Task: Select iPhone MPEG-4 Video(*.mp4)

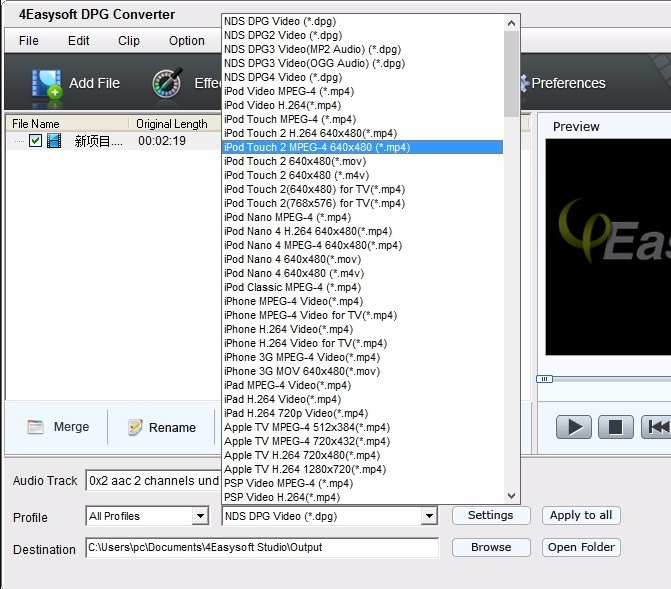Action: pyautogui.click(x=362, y=301)
